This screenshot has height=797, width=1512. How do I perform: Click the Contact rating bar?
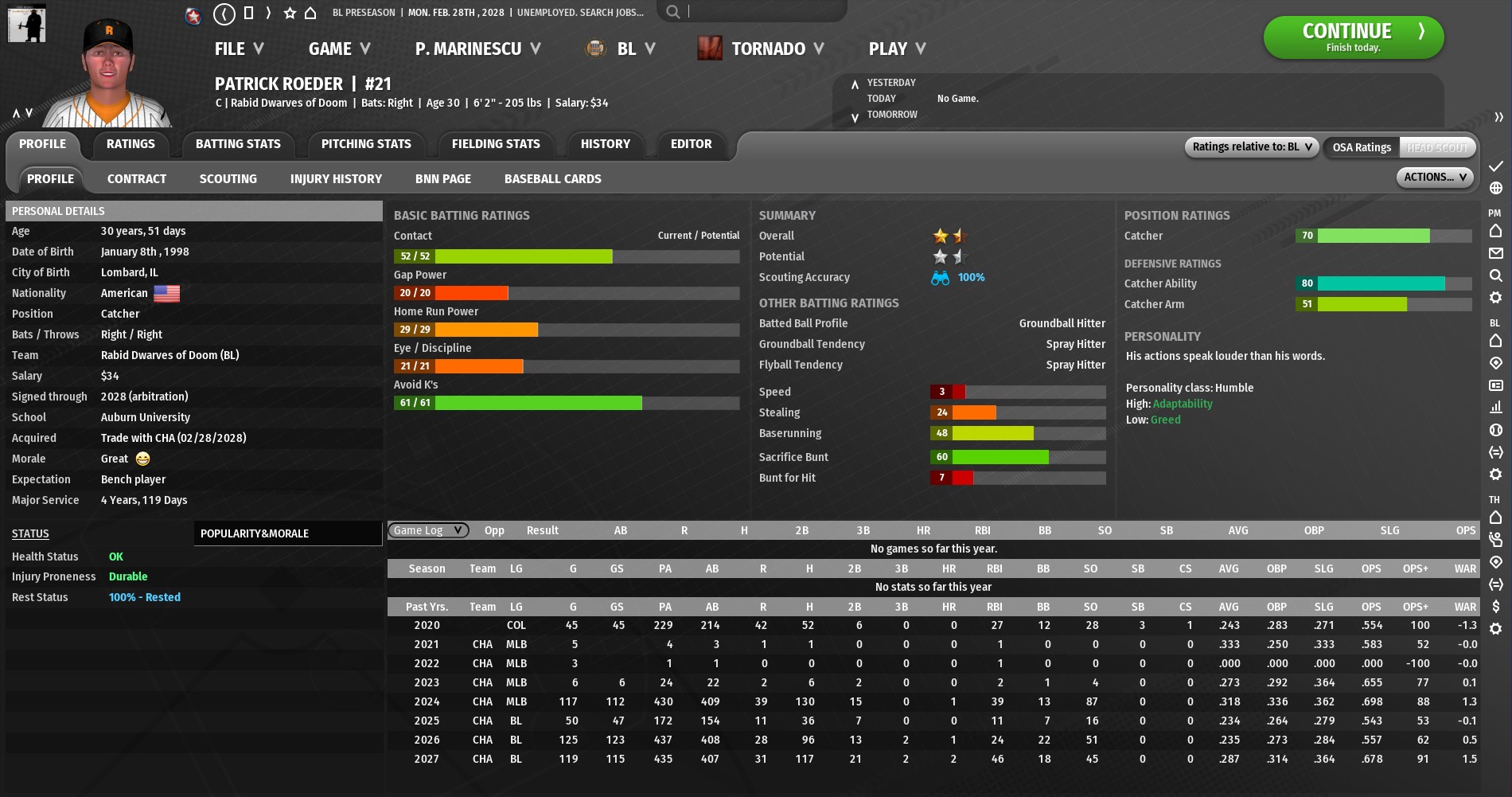click(x=567, y=256)
